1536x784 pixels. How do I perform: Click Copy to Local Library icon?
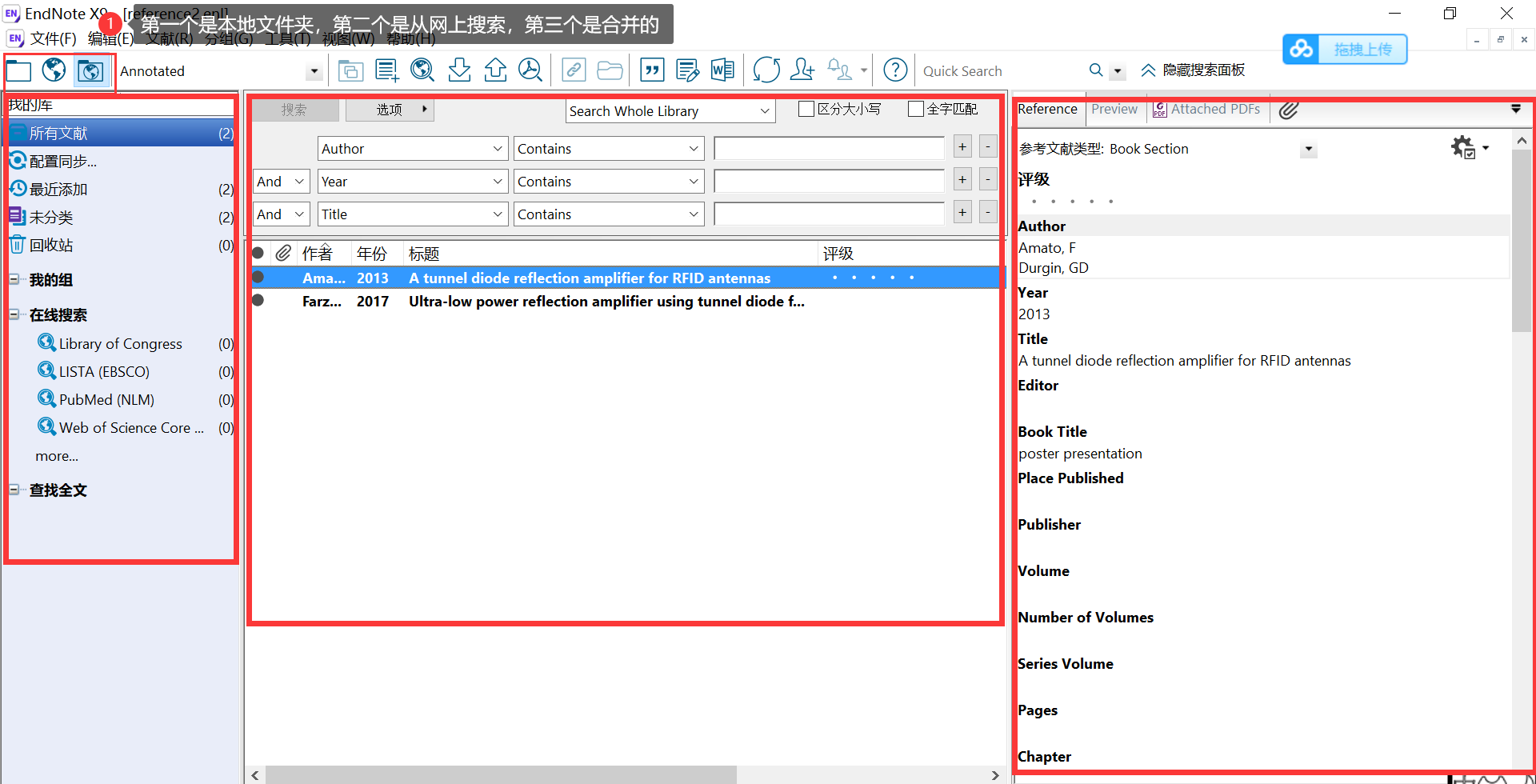350,71
